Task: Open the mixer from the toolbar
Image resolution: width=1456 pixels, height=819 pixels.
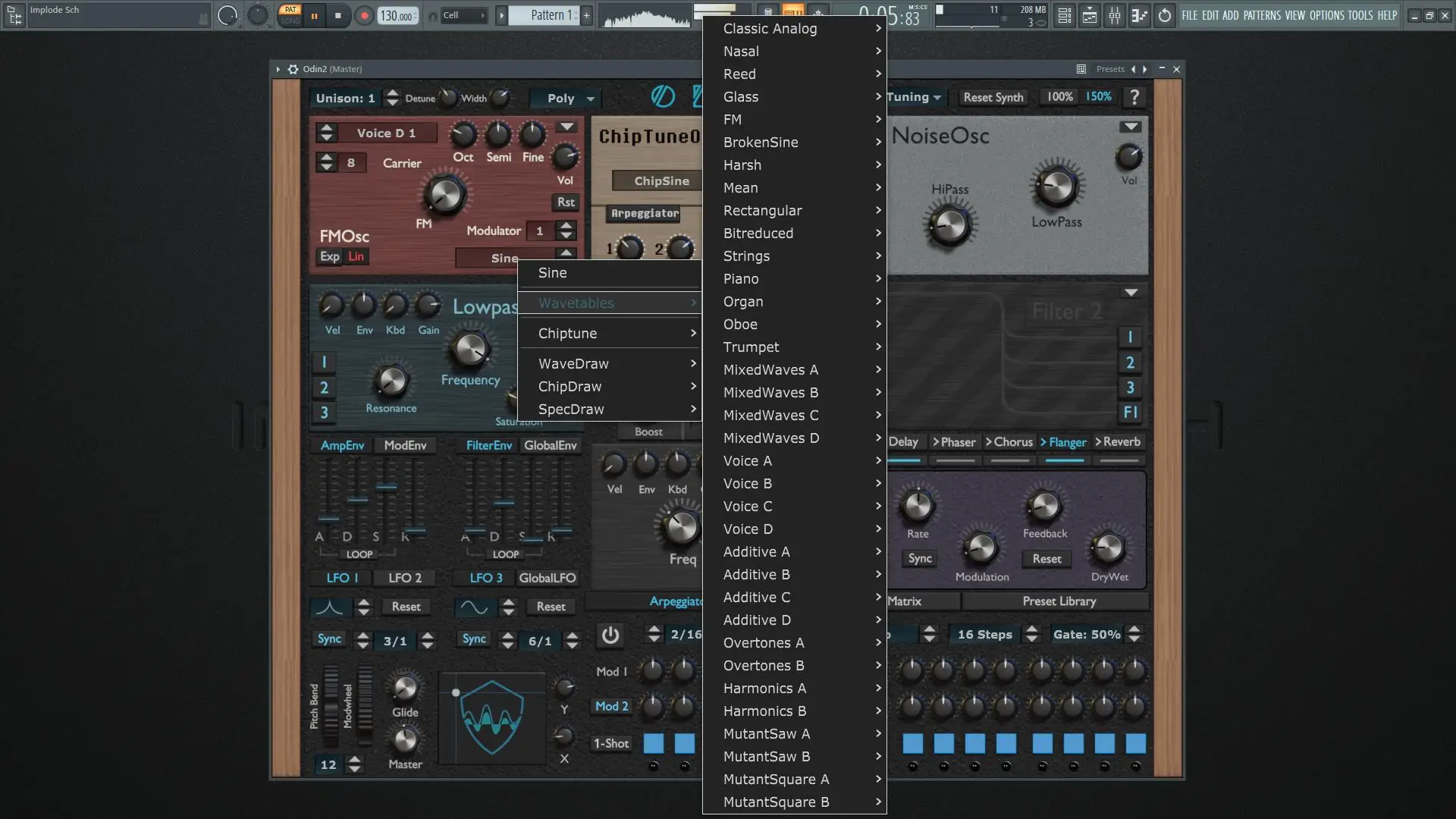Action: pyautogui.click(x=1114, y=15)
